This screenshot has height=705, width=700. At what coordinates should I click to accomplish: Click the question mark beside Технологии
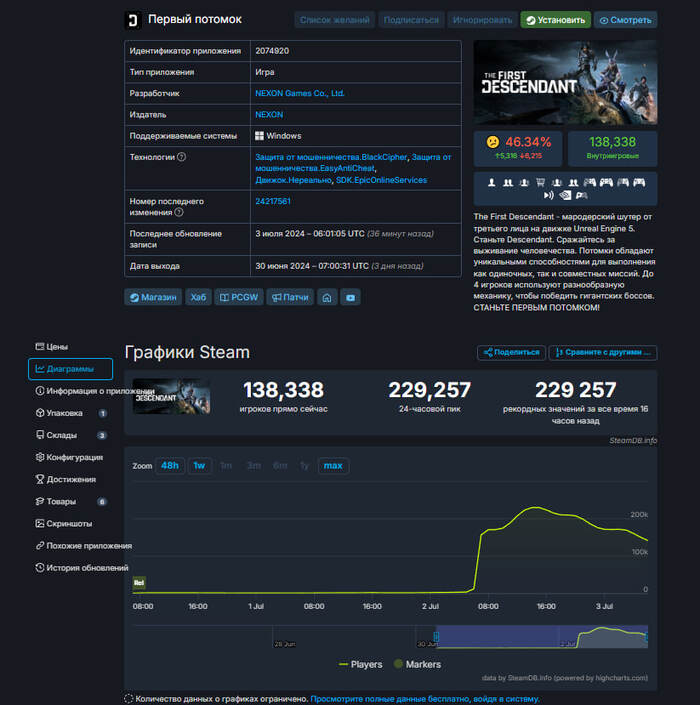tap(181, 157)
